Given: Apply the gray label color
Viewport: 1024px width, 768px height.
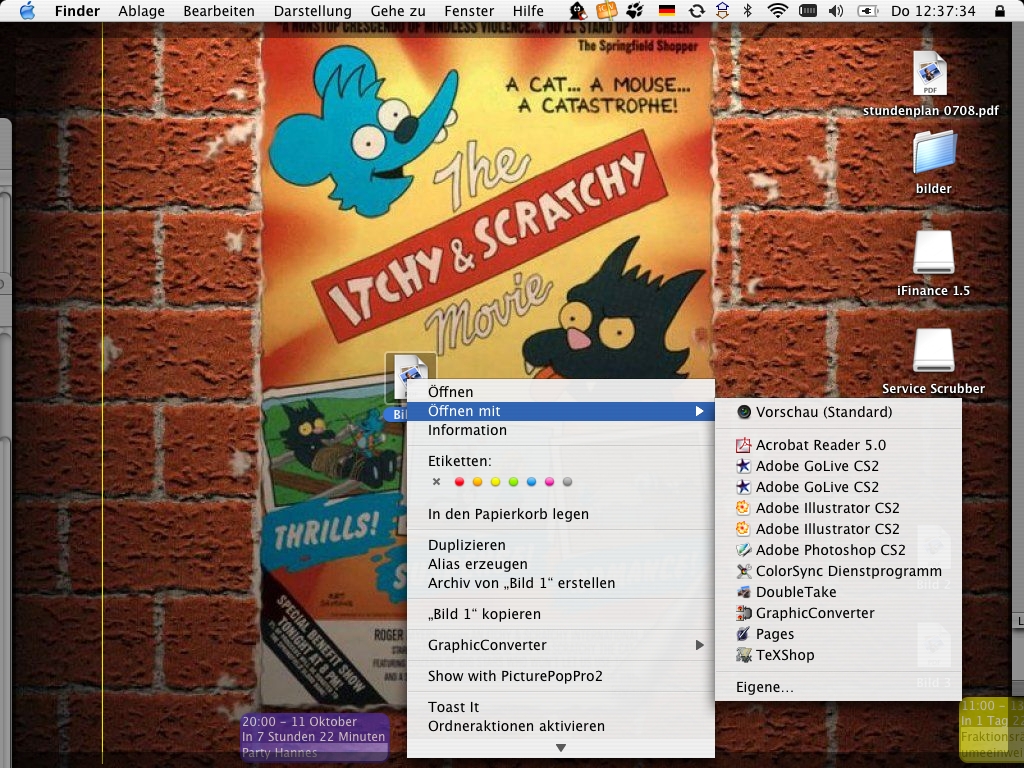Looking at the screenshot, I should (568, 482).
